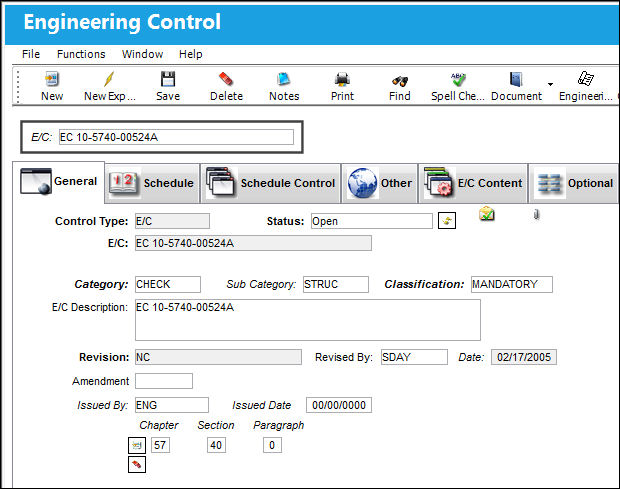
Task: Click the status change button next to Status
Action: pos(447,221)
